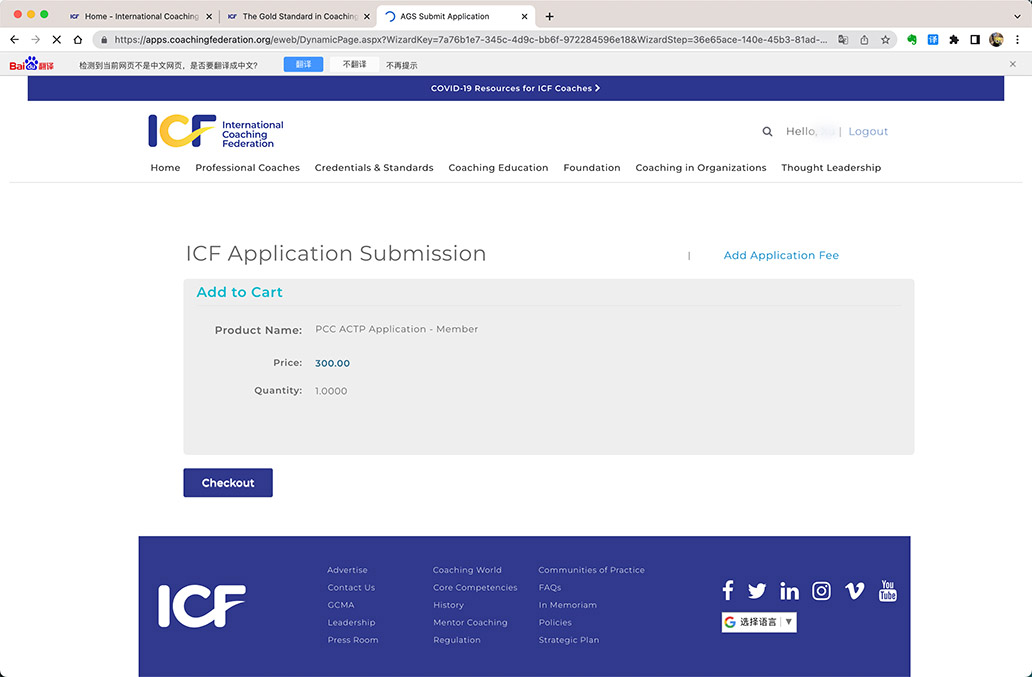Click the Add Application Fee link
Image resolution: width=1032 pixels, height=677 pixels.
click(x=781, y=256)
